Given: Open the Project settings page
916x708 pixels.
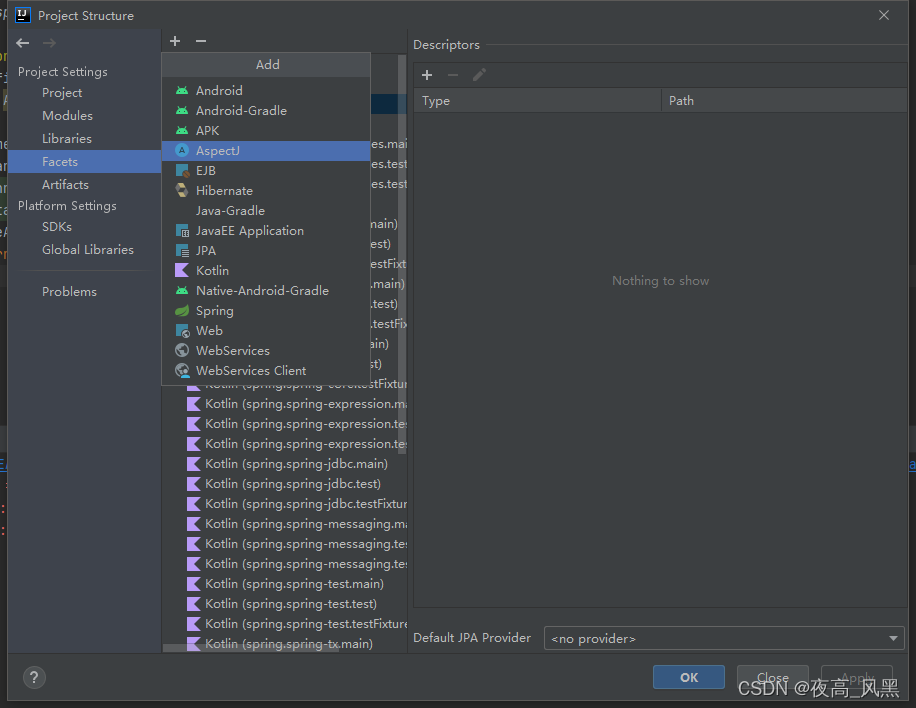Looking at the screenshot, I should click(84, 93).
